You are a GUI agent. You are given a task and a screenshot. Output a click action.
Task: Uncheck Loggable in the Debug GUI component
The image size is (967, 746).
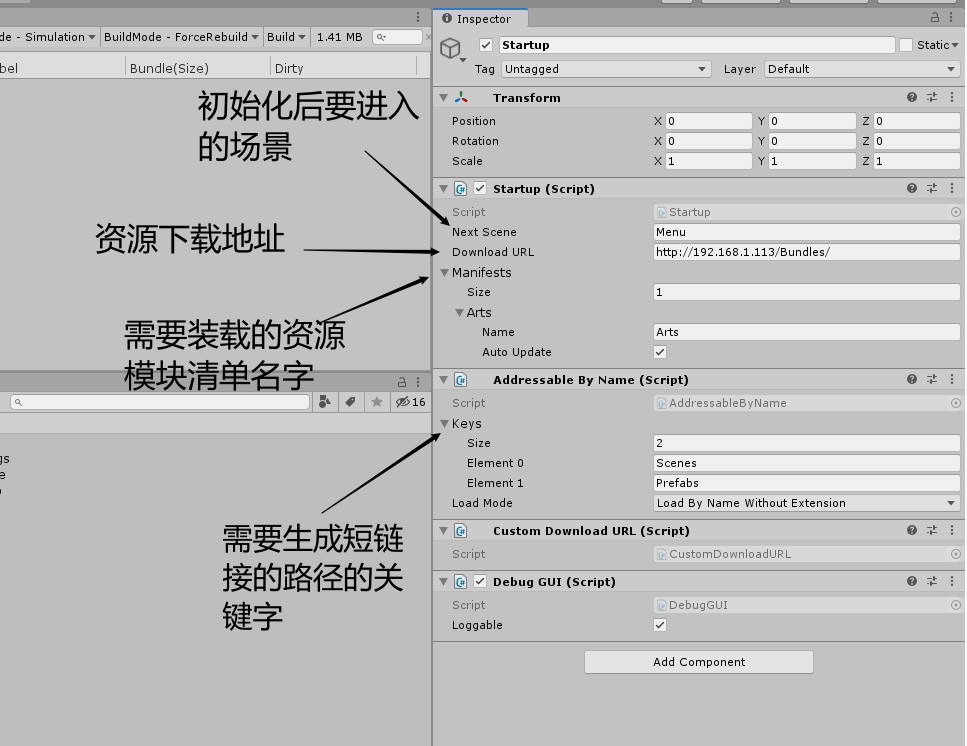pyautogui.click(x=659, y=625)
